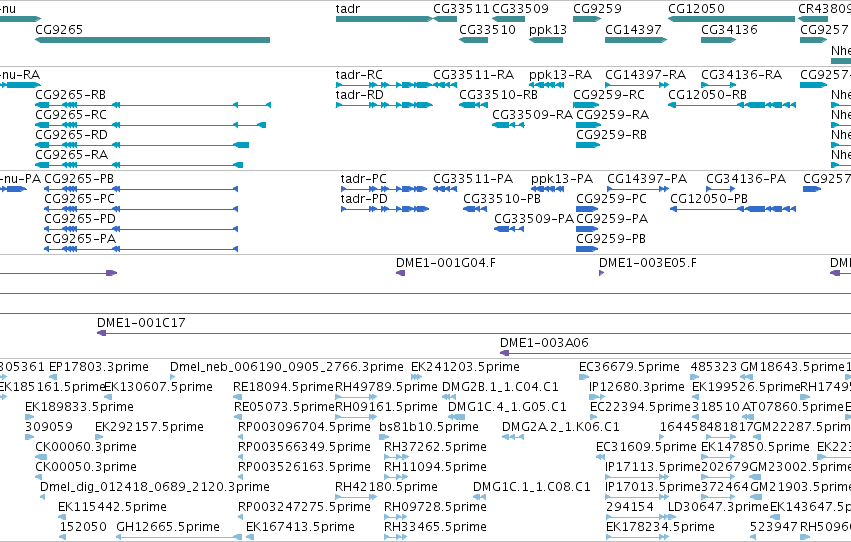Select EST bs81b10.5prime
Screen dimensions: 851x542
point(384,437)
